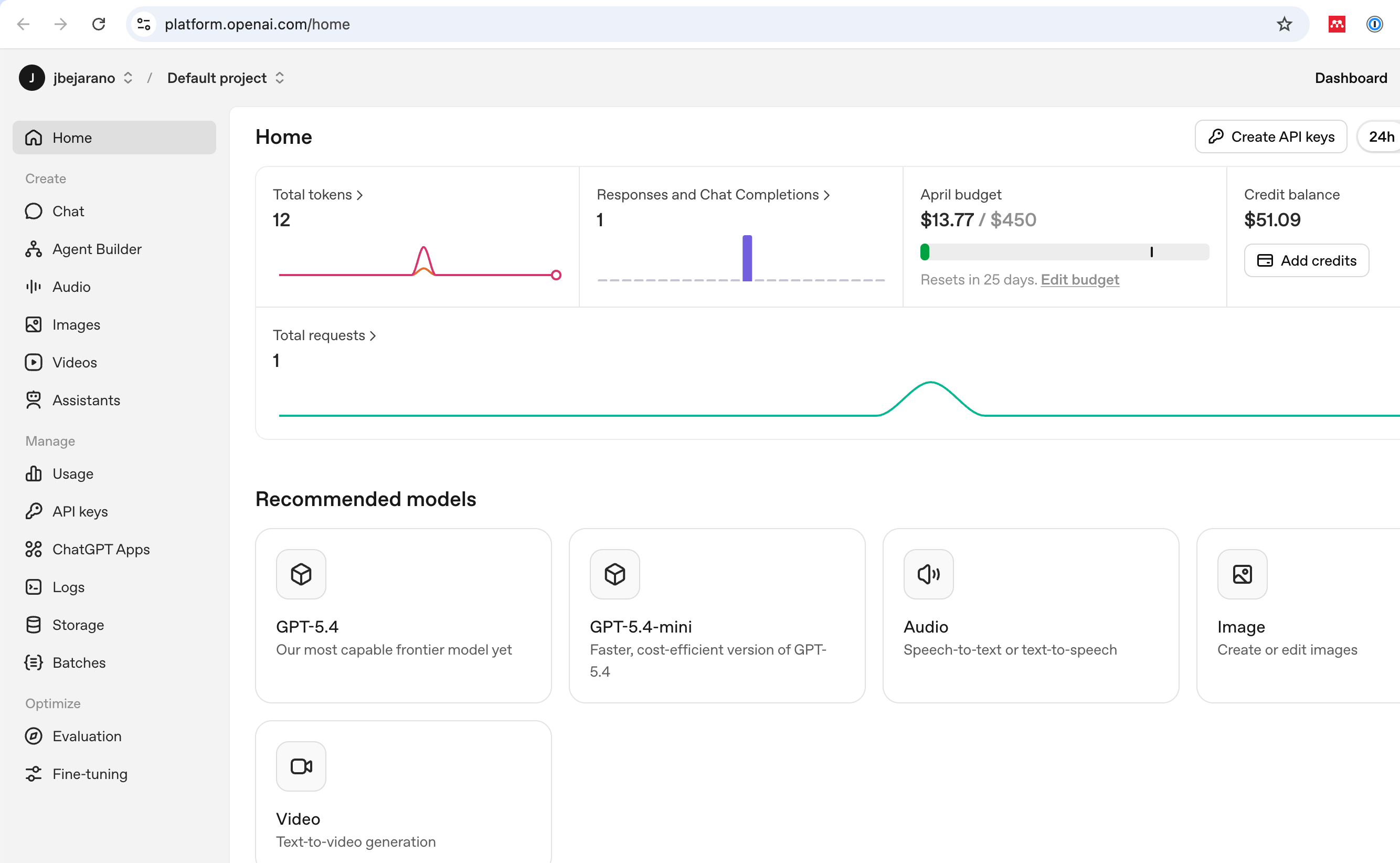Open the GPT-5.4-mini model card
This screenshot has width=1400, height=863.
point(717,616)
